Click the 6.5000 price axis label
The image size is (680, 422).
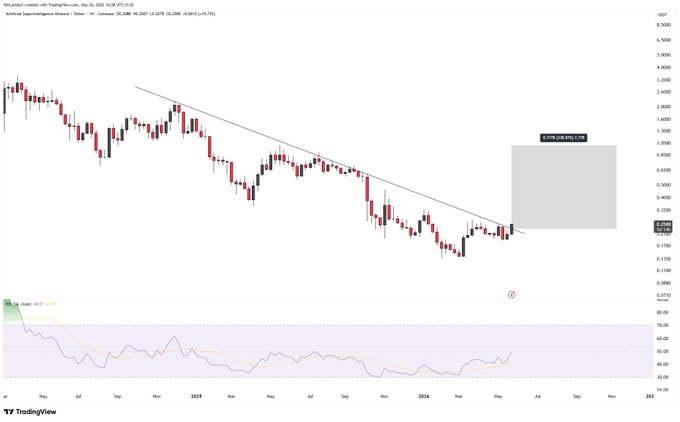pos(664,40)
